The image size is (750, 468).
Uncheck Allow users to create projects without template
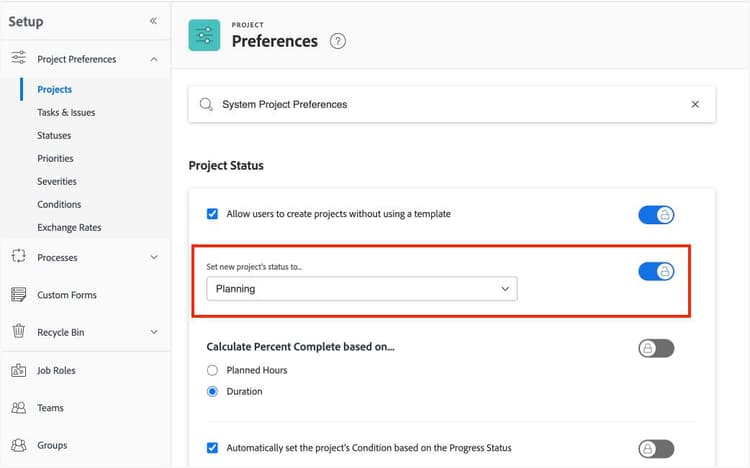pyautogui.click(x=212, y=214)
